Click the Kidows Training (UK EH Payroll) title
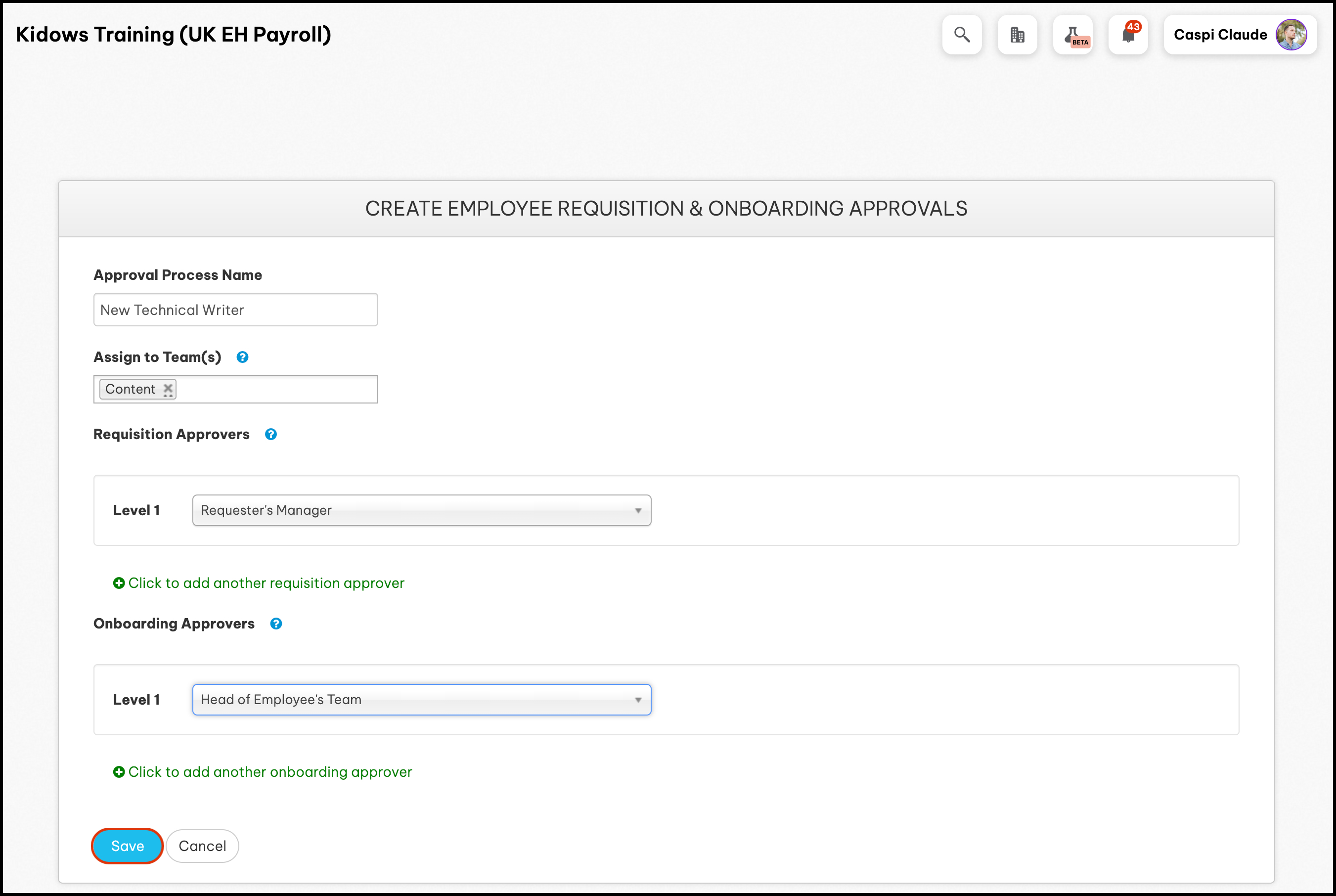The width and height of the screenshot is (1336, 896). click(x=174, y=35)
